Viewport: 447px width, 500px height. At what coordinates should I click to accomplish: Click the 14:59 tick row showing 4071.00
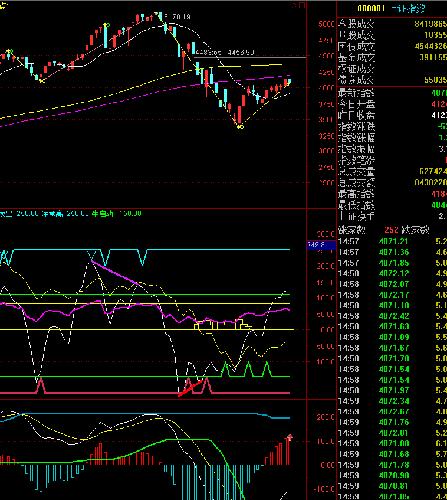click(x=392, y=443)
